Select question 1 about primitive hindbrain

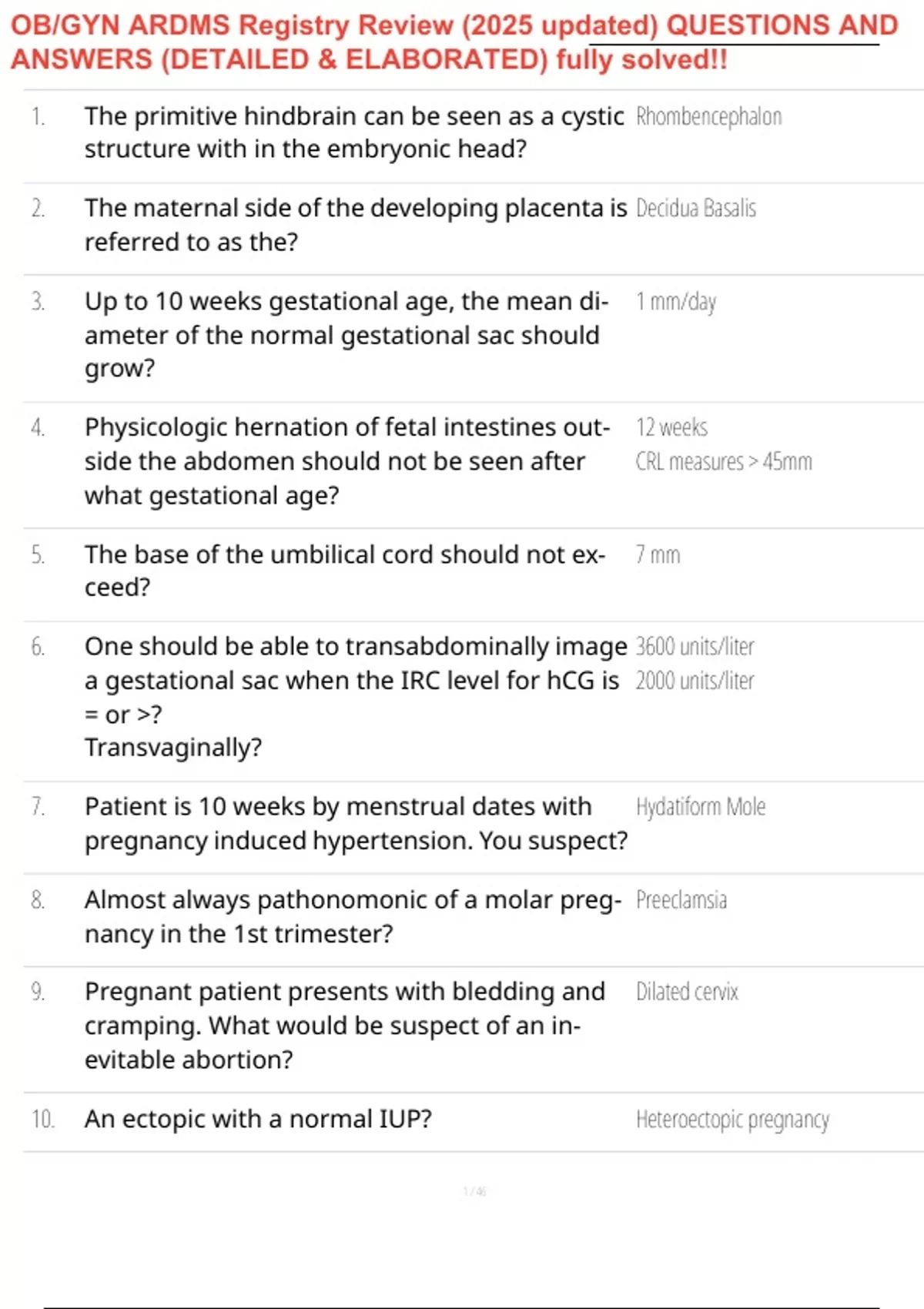(354, 132)
